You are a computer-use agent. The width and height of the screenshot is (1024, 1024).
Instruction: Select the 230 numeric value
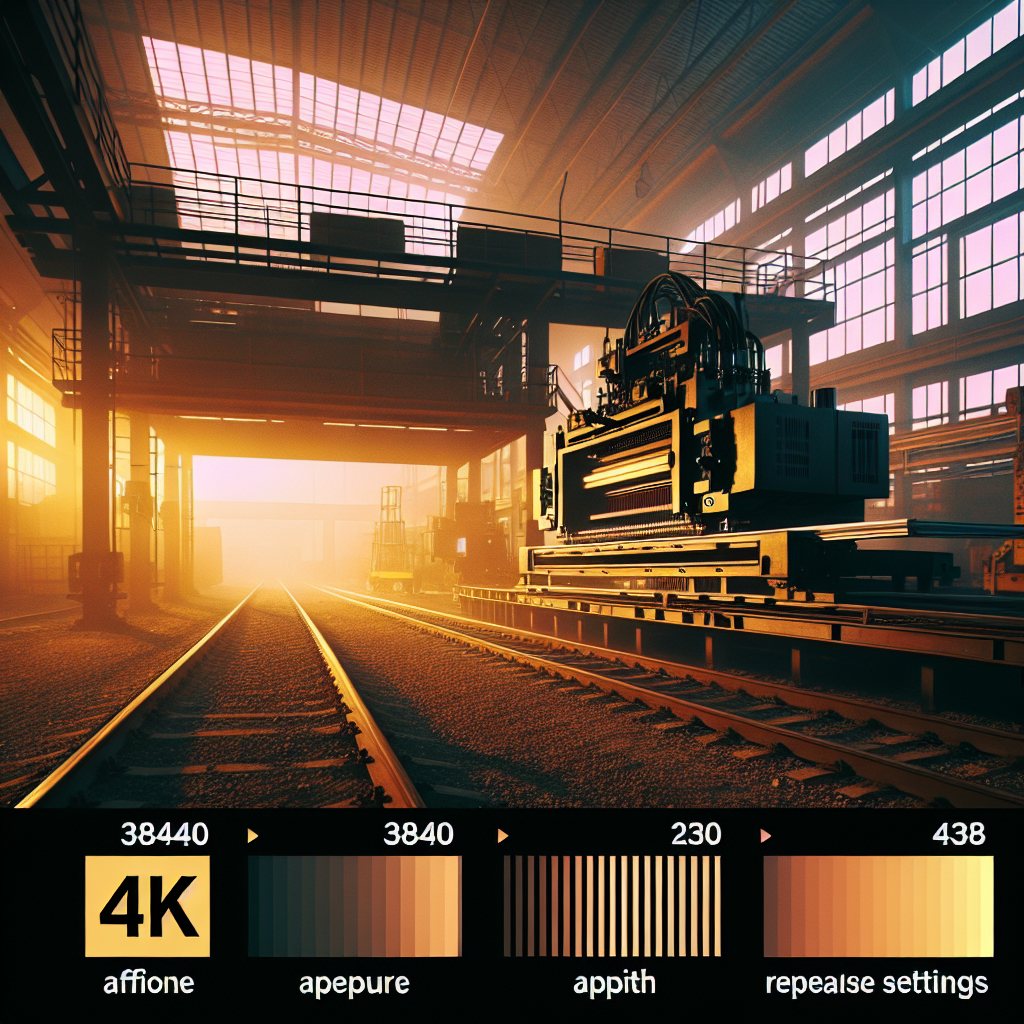tap(695, 833)
